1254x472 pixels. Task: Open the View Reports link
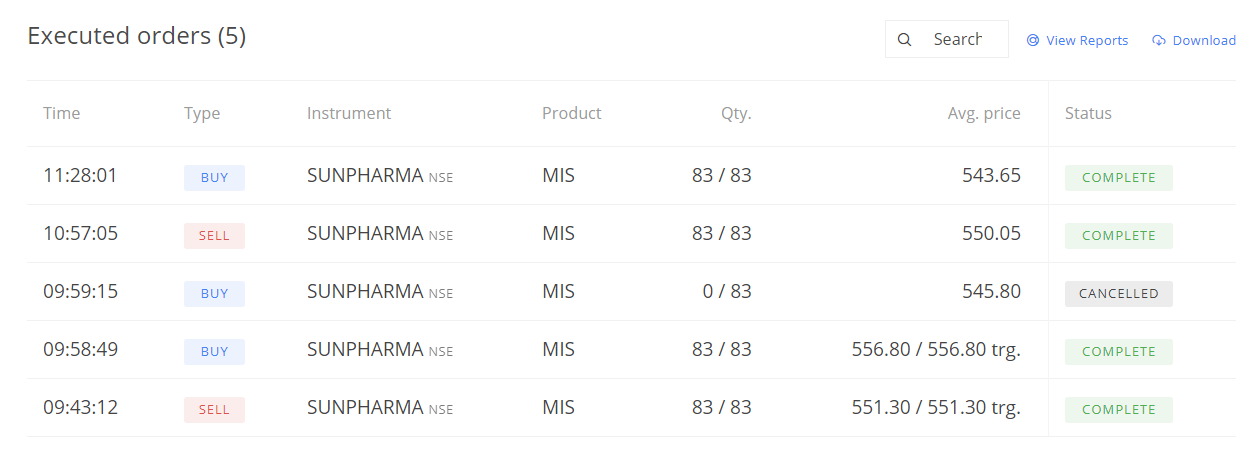click(x=1077, y=41)
